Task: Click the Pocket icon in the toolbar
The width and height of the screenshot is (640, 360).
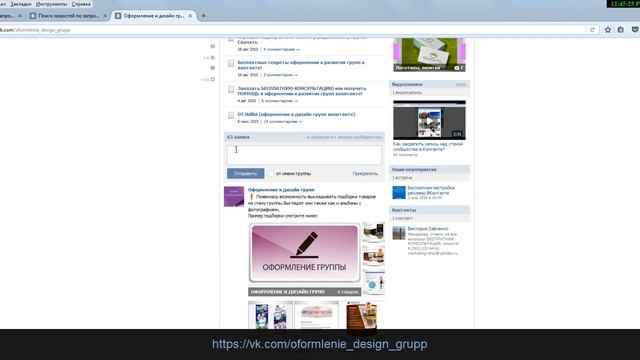Action: point(635,30)
